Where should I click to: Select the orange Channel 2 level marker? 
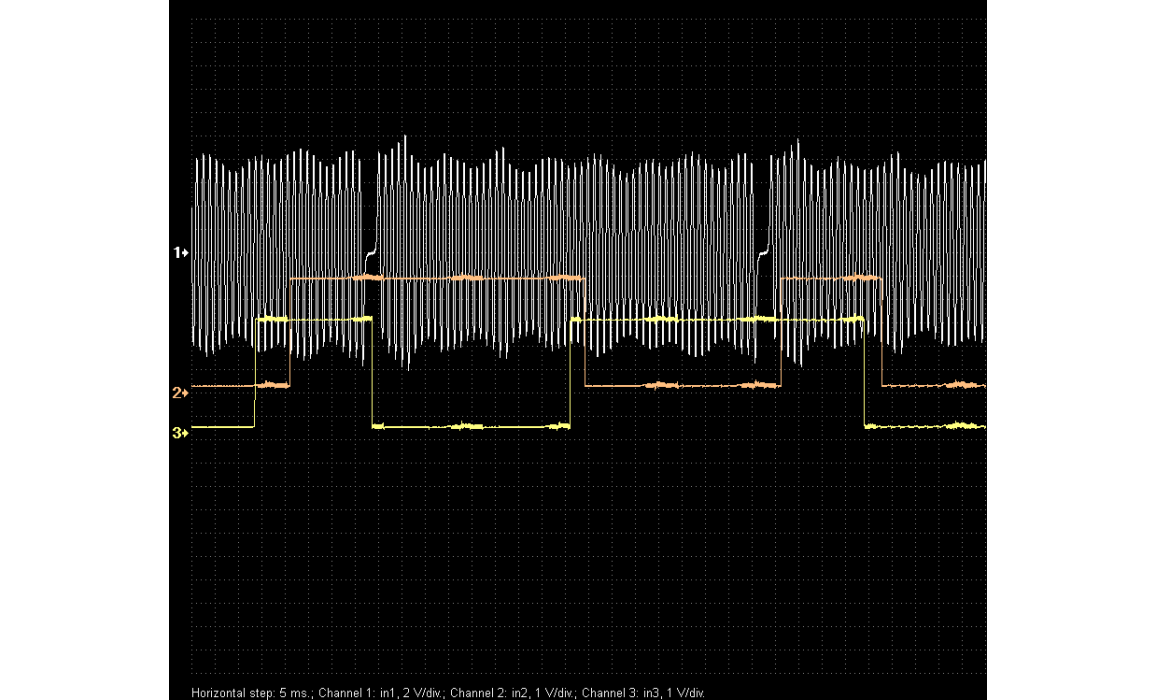click(181, 393)
